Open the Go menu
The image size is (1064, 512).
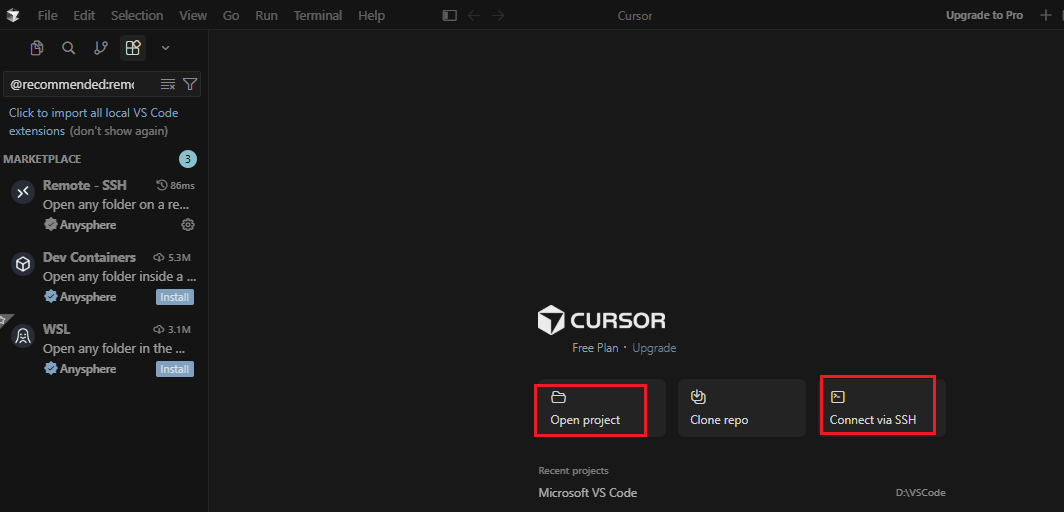(x=231, y=15)
